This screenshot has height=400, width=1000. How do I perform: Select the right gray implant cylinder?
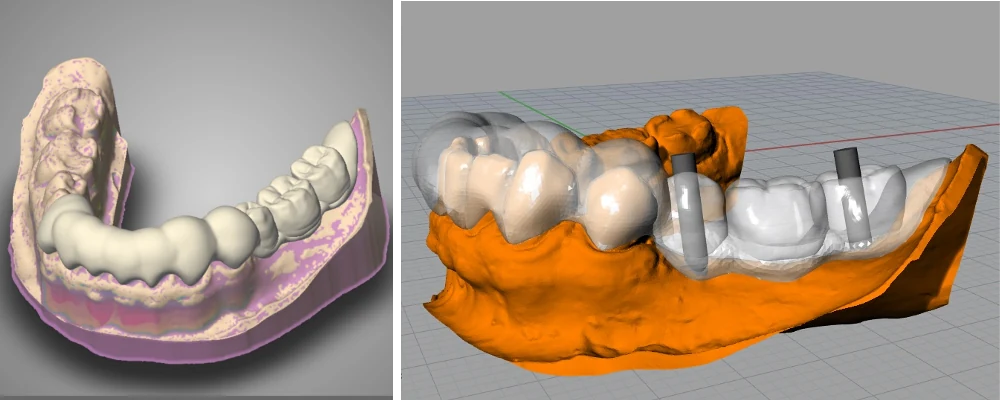(x=854, y=197)
